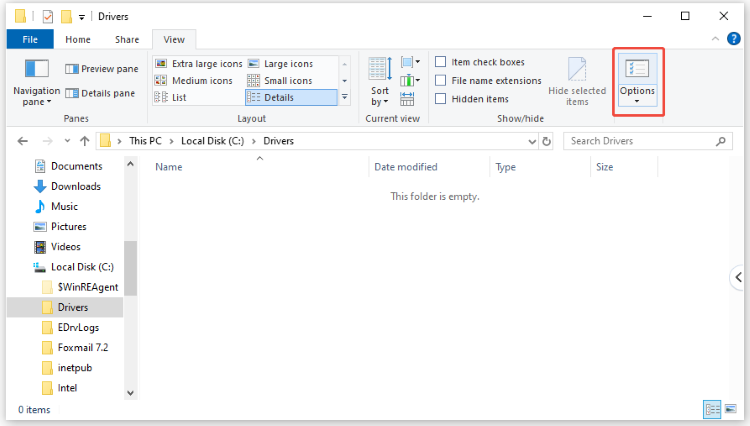Click the search magnifier icon

point(721,141)
